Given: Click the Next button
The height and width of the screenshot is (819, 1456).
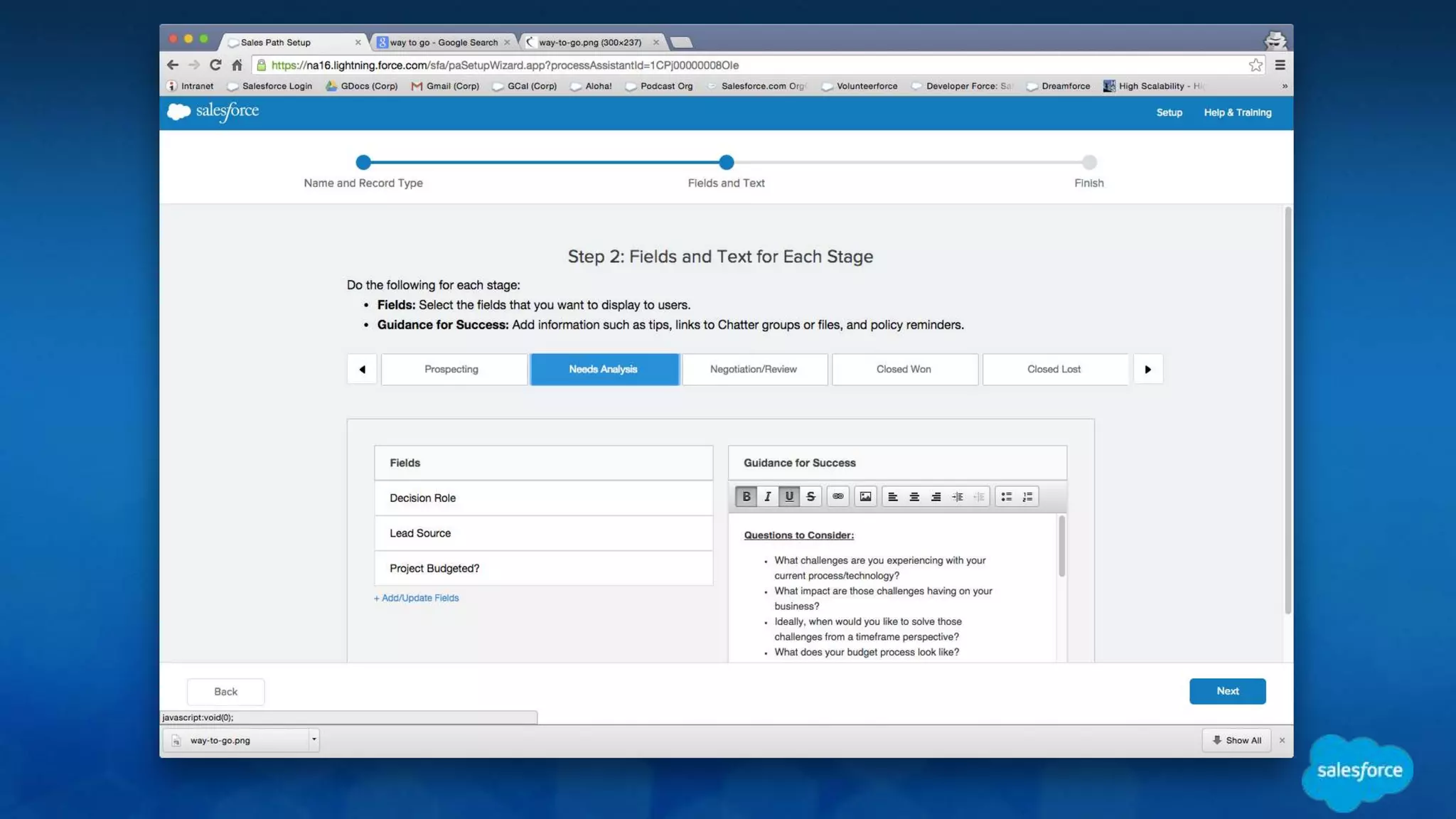Looking at the screenshot, I should [1227, 691].
